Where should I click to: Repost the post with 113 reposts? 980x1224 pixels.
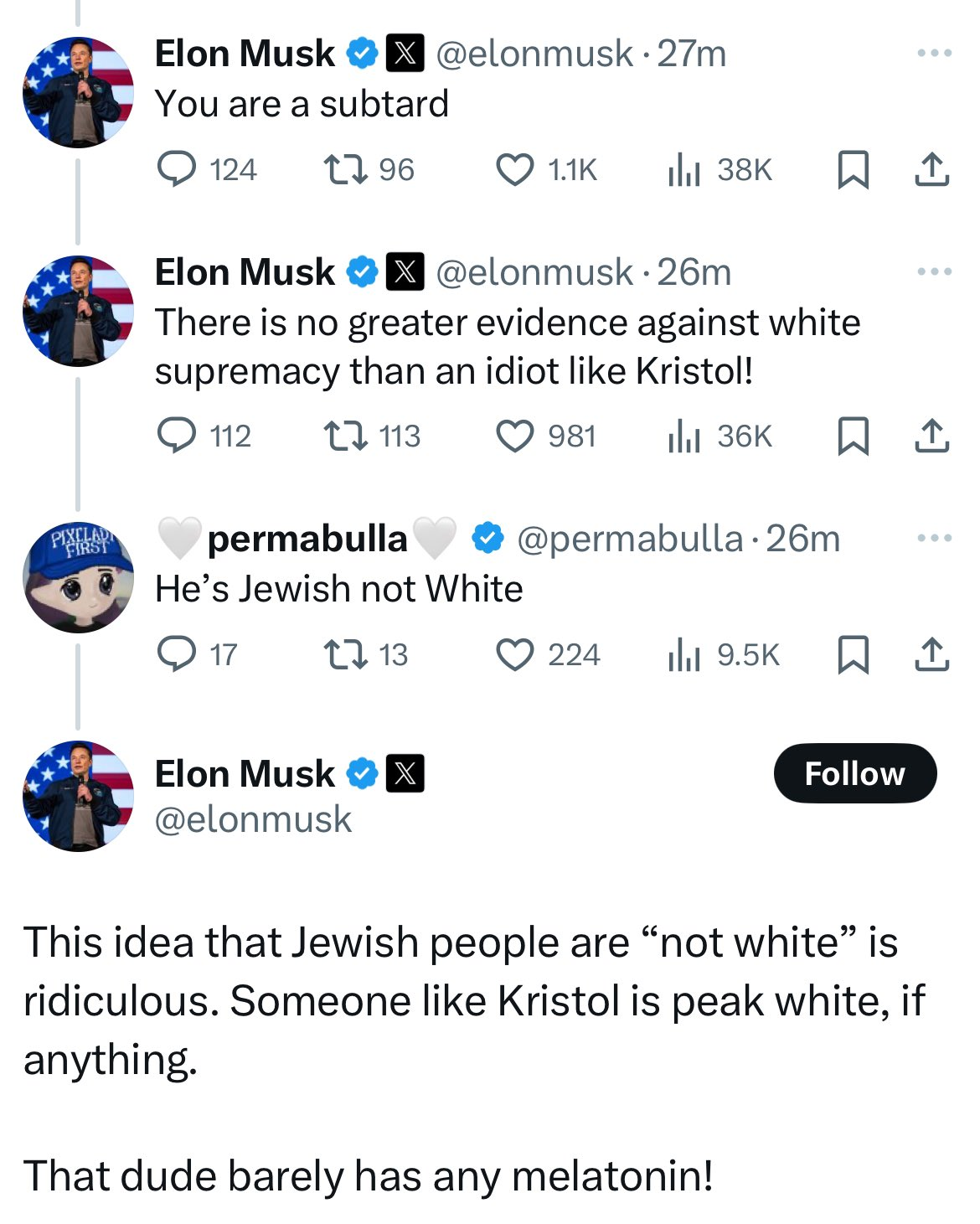tap(345, 436)
